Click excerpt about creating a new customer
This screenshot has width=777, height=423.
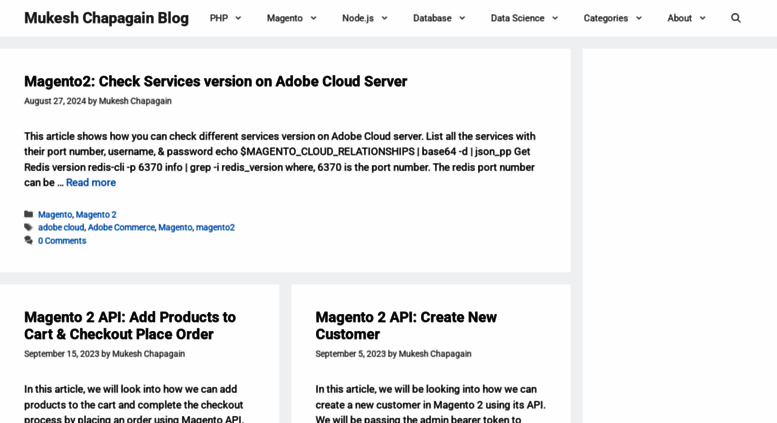[x=431, y=404]
